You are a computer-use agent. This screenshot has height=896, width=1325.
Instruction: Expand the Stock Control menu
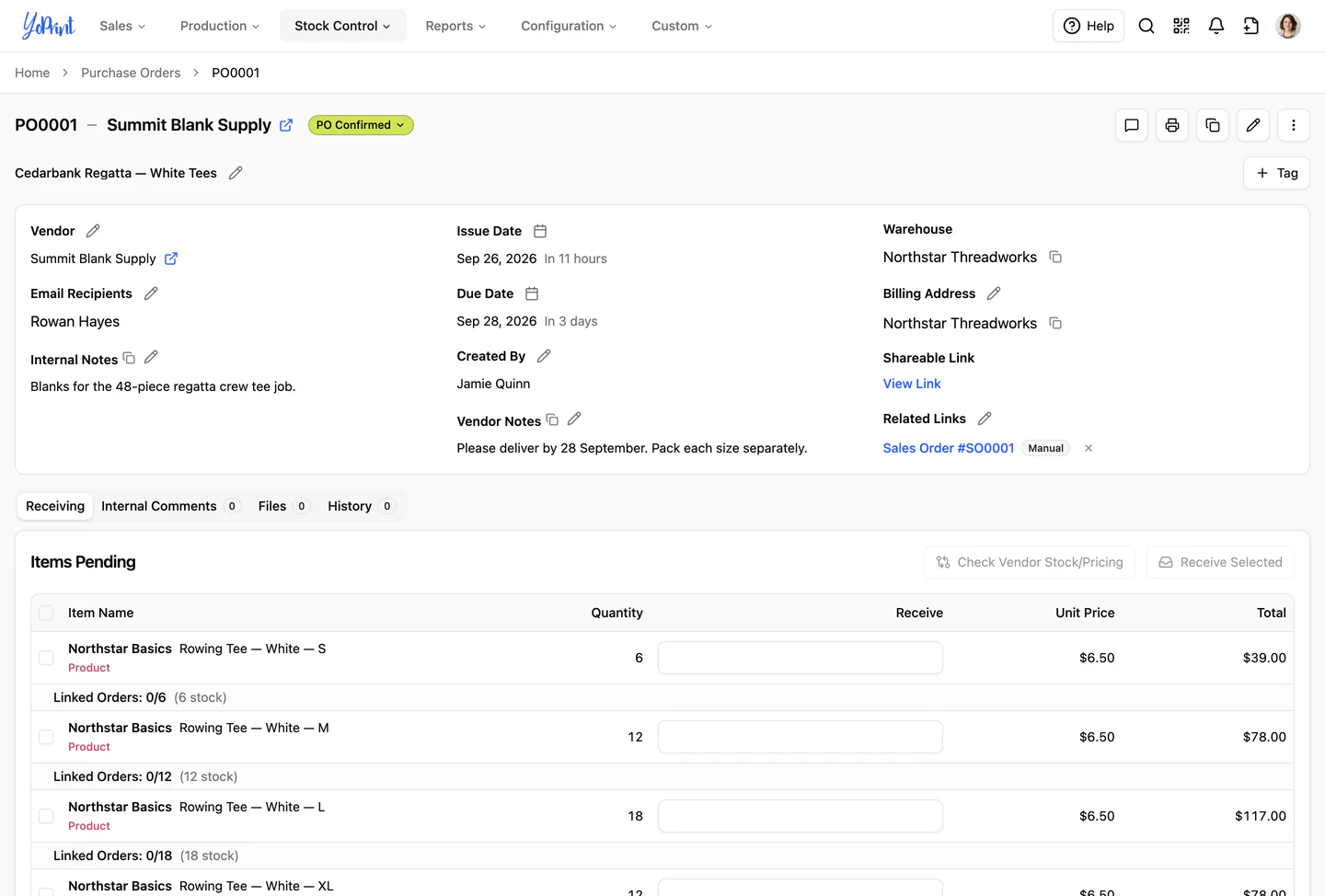[342, 26]
